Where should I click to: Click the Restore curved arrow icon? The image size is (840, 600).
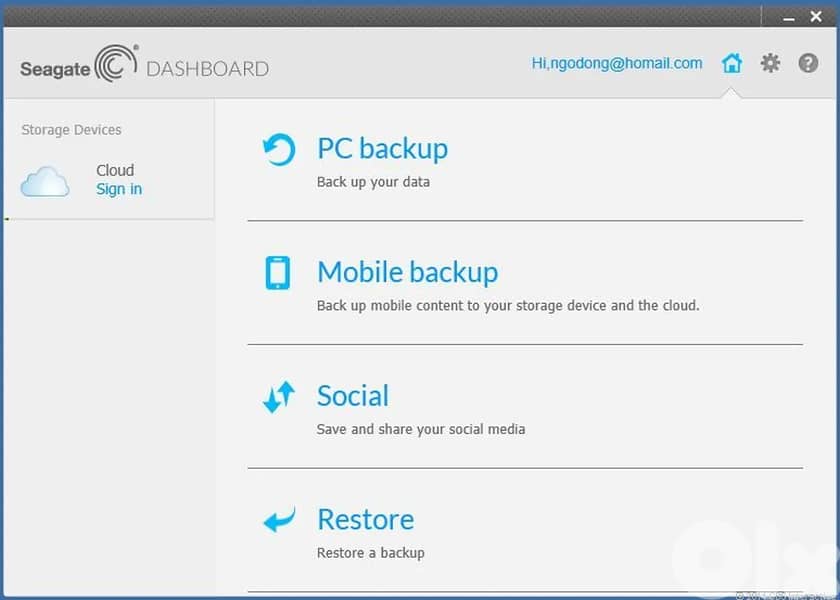[279, 520]
